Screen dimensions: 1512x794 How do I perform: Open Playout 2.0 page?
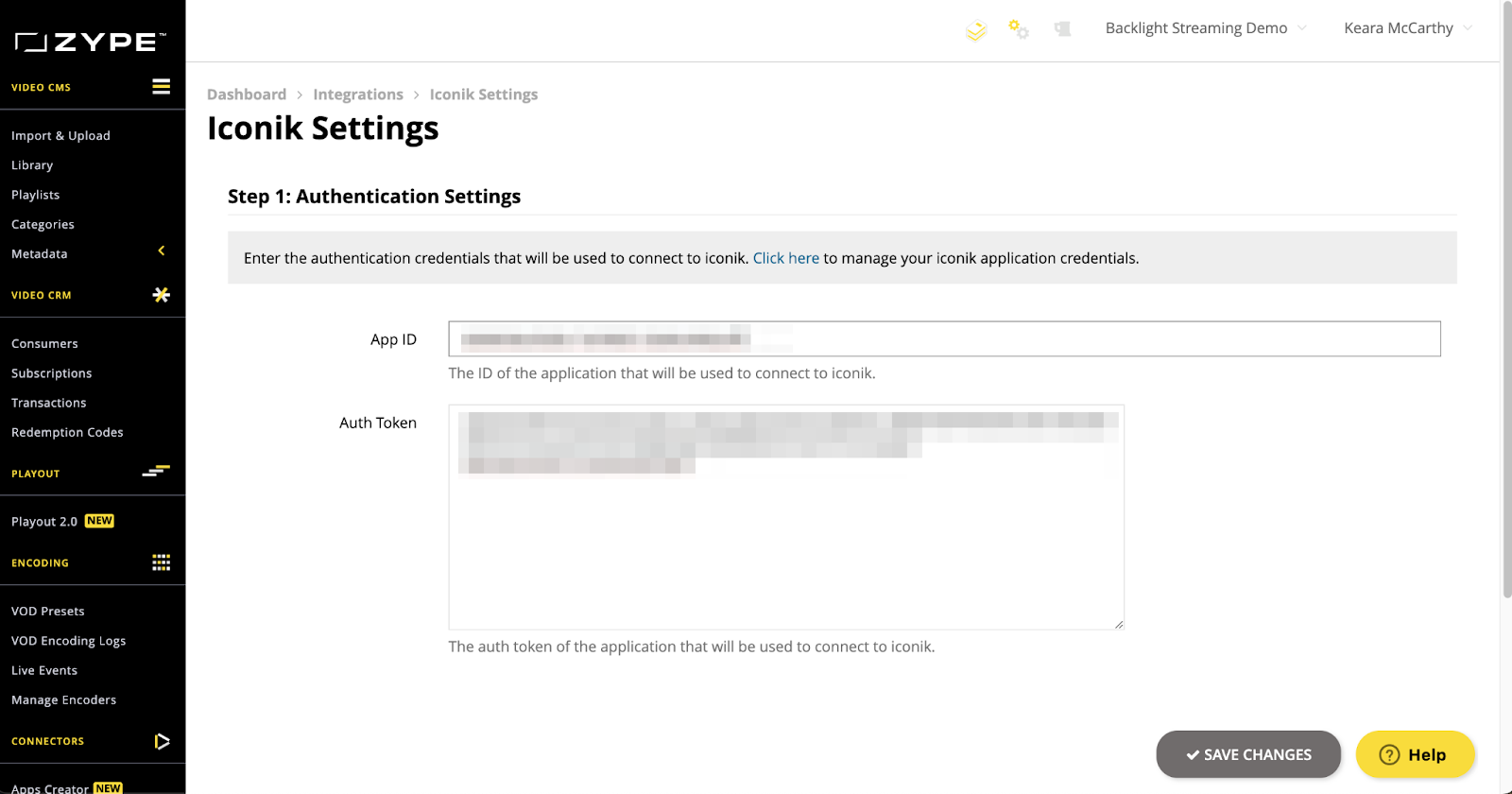44,521
